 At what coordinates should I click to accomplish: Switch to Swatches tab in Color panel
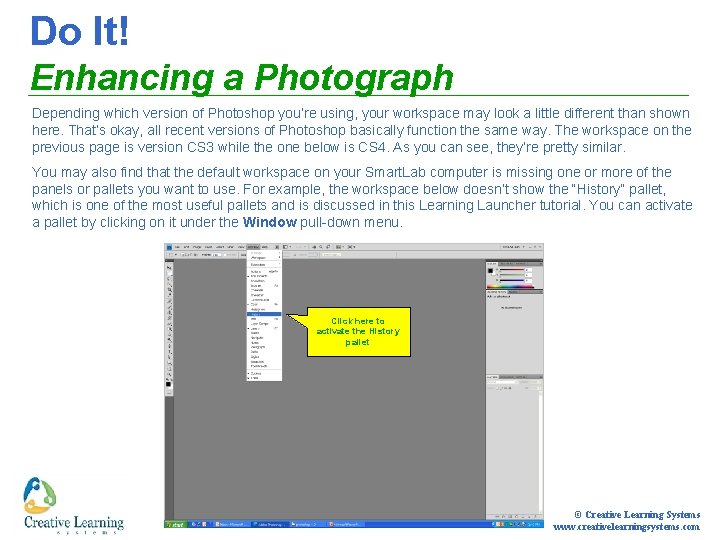[x=506, y=264]
